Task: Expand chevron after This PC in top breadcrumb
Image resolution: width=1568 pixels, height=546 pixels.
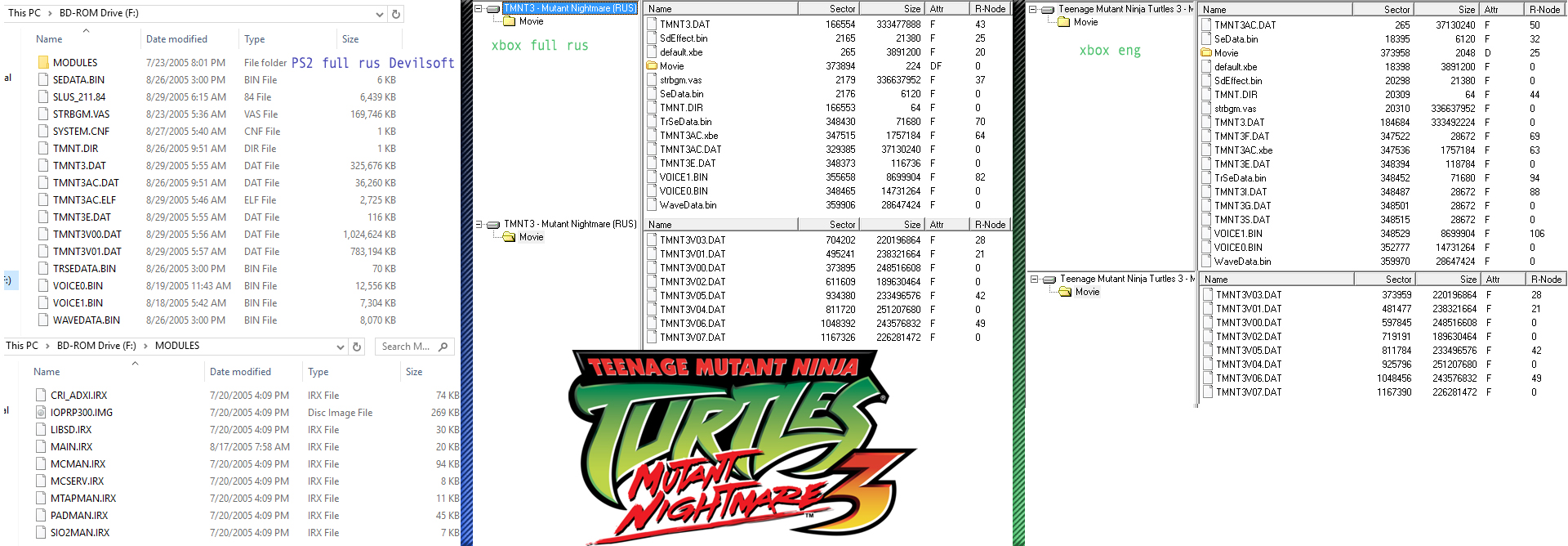Action: [49, 14]
